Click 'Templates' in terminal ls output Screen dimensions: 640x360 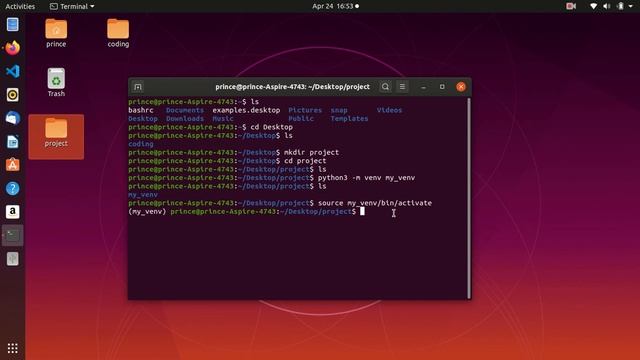tap(349, 118)
